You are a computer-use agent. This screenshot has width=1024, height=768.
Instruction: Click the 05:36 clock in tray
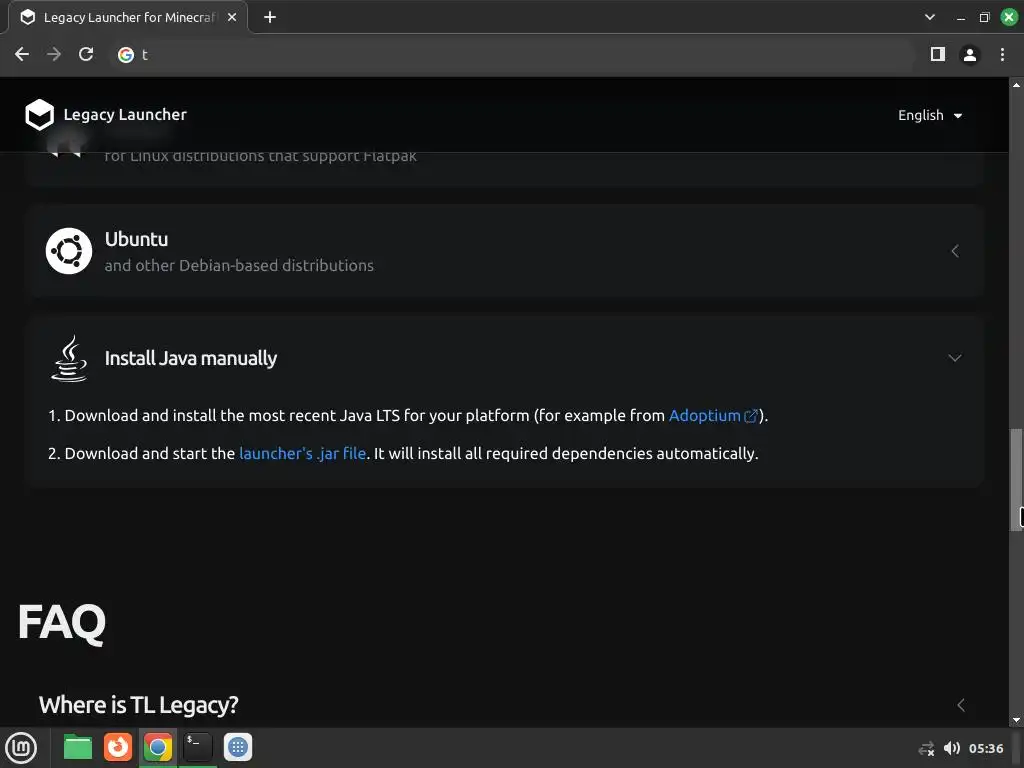pos(985,748)
